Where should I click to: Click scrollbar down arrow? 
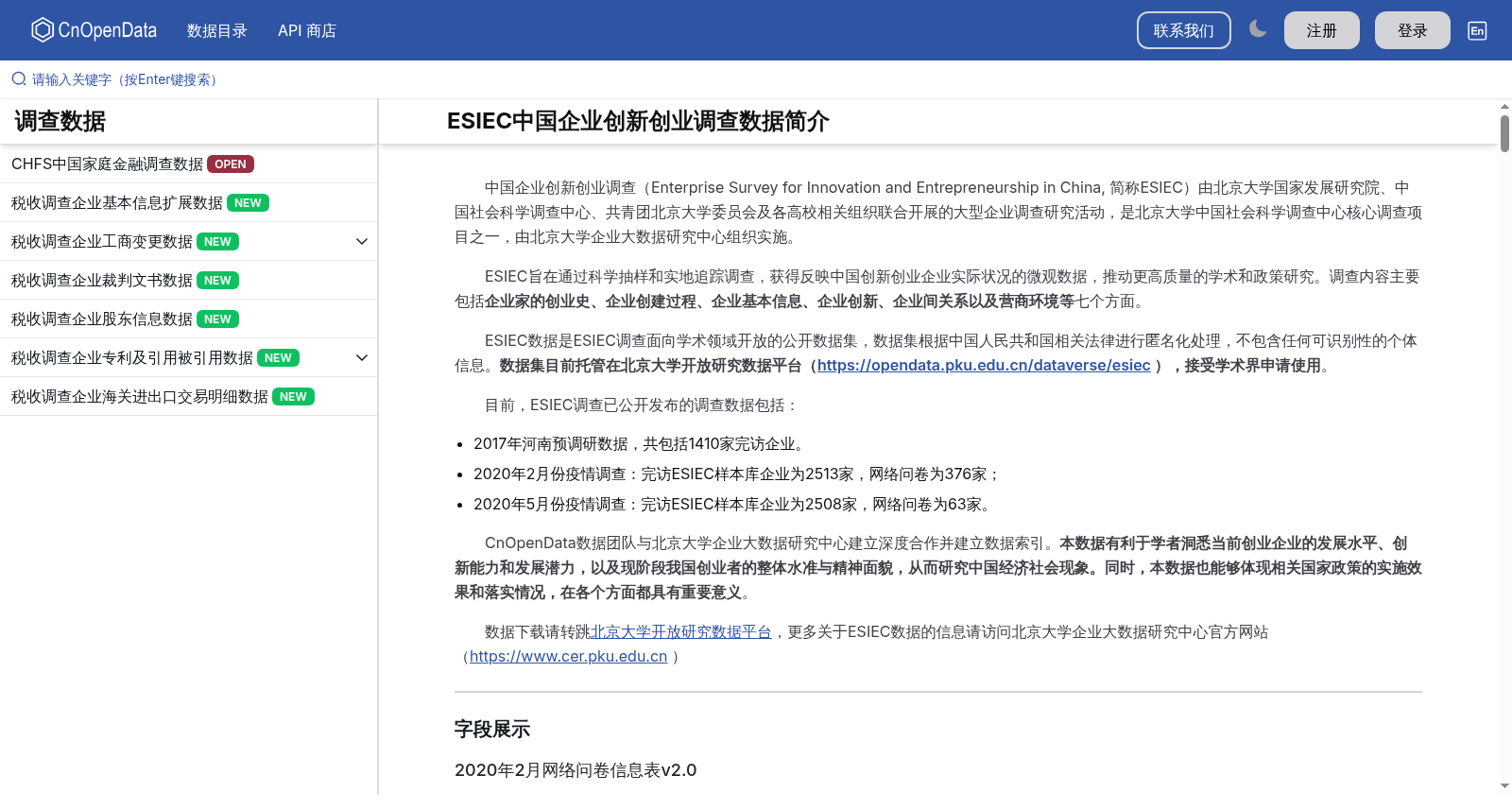pos(1504,785)
